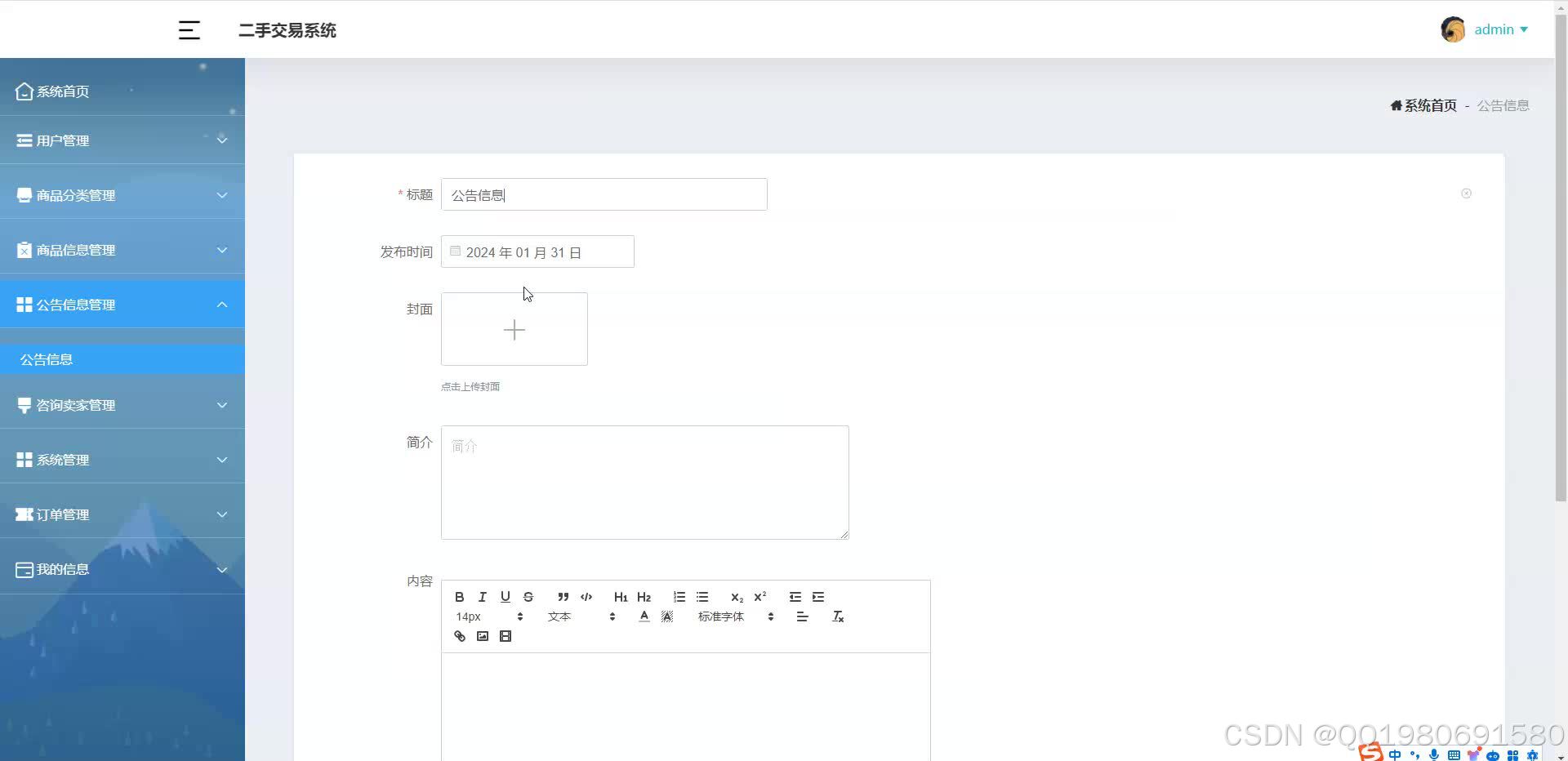The height and width of the screenshot is (761, 1568).
Task: Decrease indent in the editor
Action: coord(795,597)
